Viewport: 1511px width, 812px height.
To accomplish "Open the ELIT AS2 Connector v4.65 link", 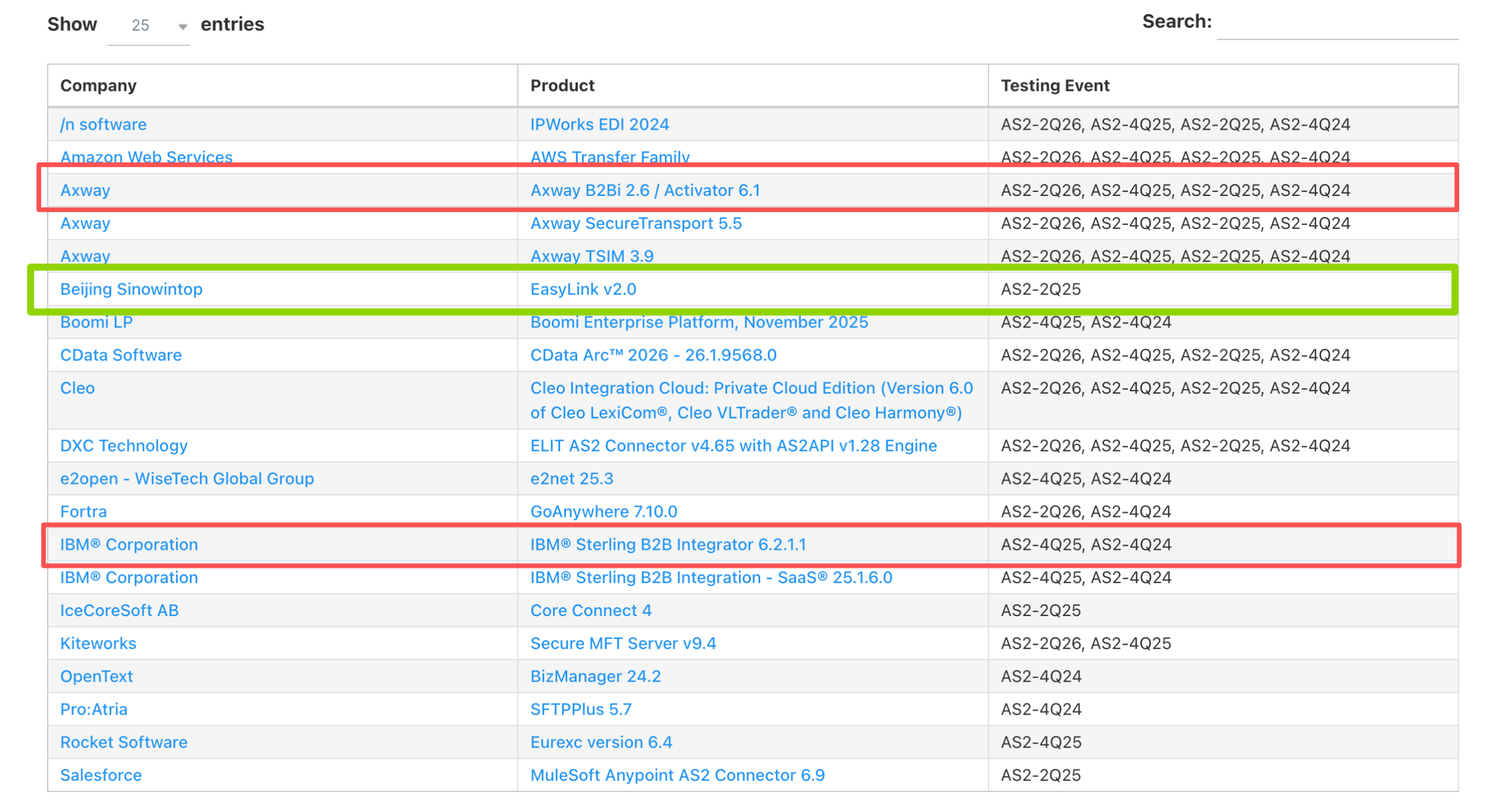I will coord(734,446).
